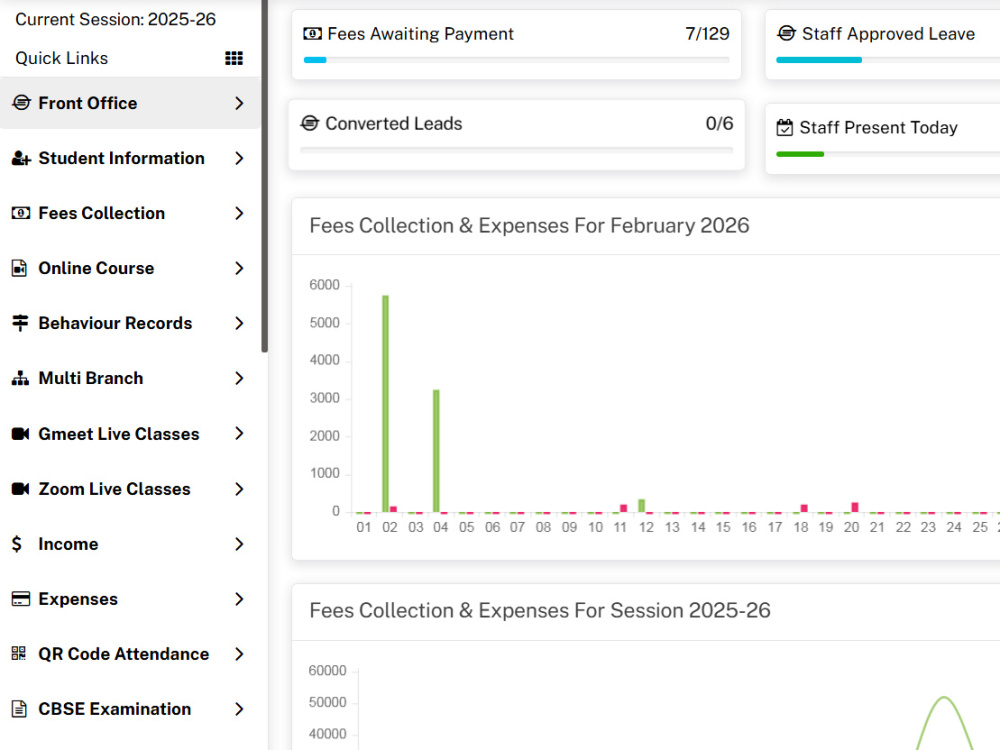Click the Fees Awaiting Payment link
The height and width of the screenshot is (750, 1000).
420,34
